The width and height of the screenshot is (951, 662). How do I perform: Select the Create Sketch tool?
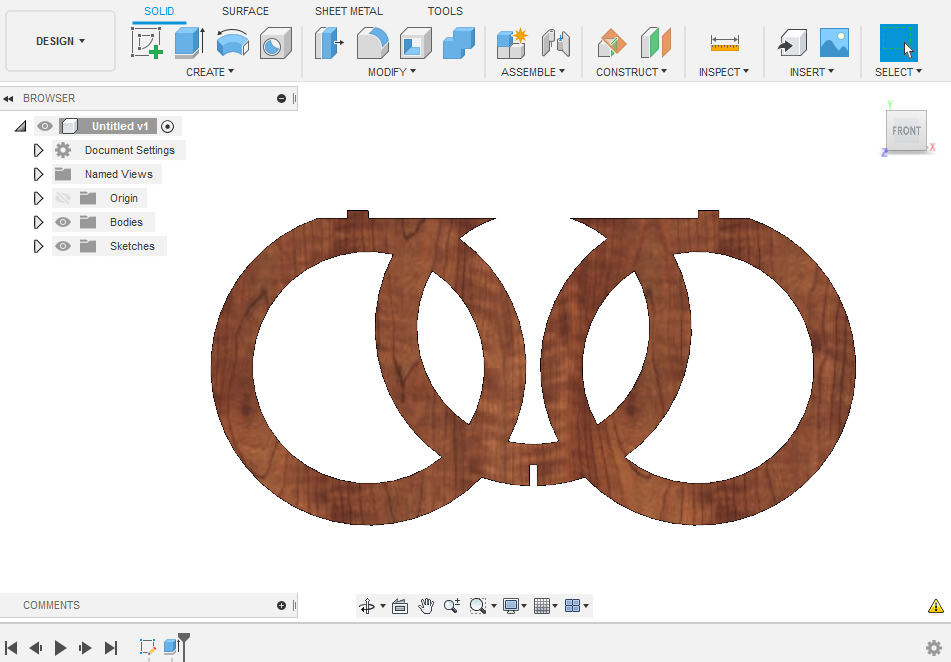pyautogui.click(x=147, y=43)
